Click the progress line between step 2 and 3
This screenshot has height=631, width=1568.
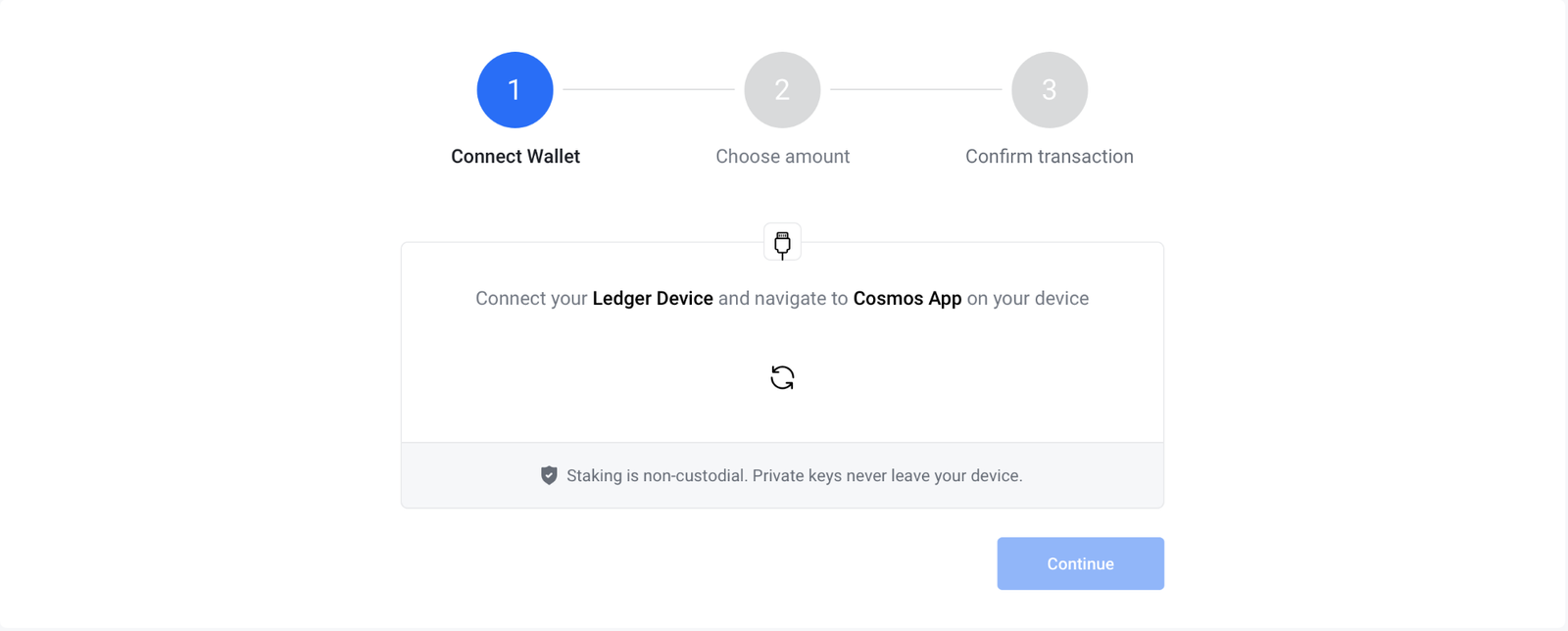915,89
